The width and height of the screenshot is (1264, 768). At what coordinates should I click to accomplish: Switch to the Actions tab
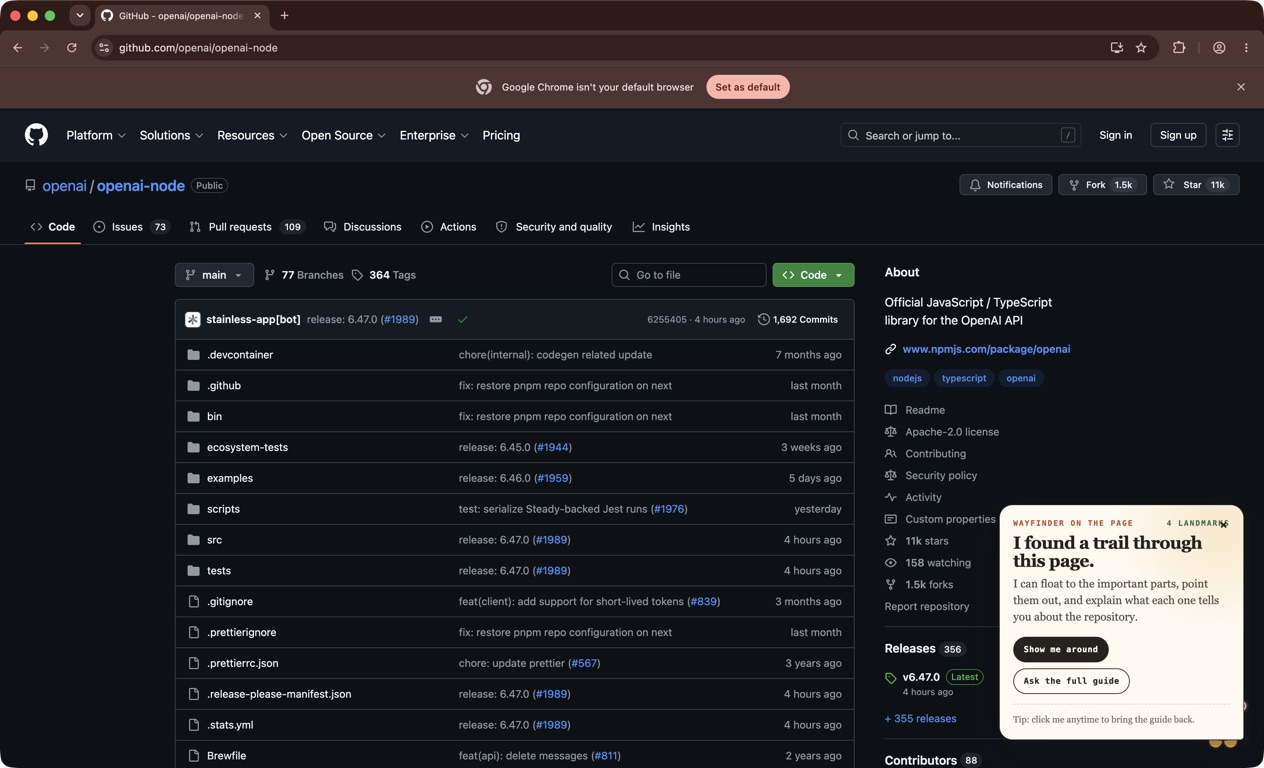pyautogui.click(x=448, y=227)
